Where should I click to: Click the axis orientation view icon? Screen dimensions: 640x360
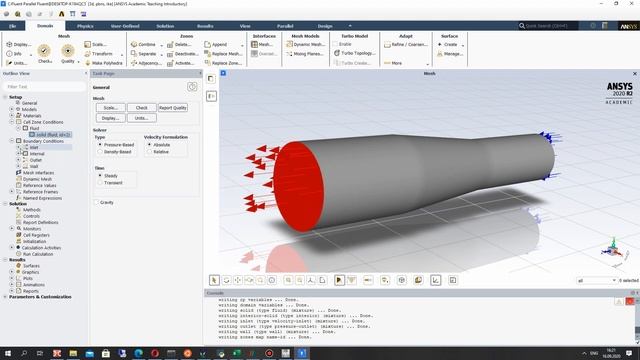311,280
